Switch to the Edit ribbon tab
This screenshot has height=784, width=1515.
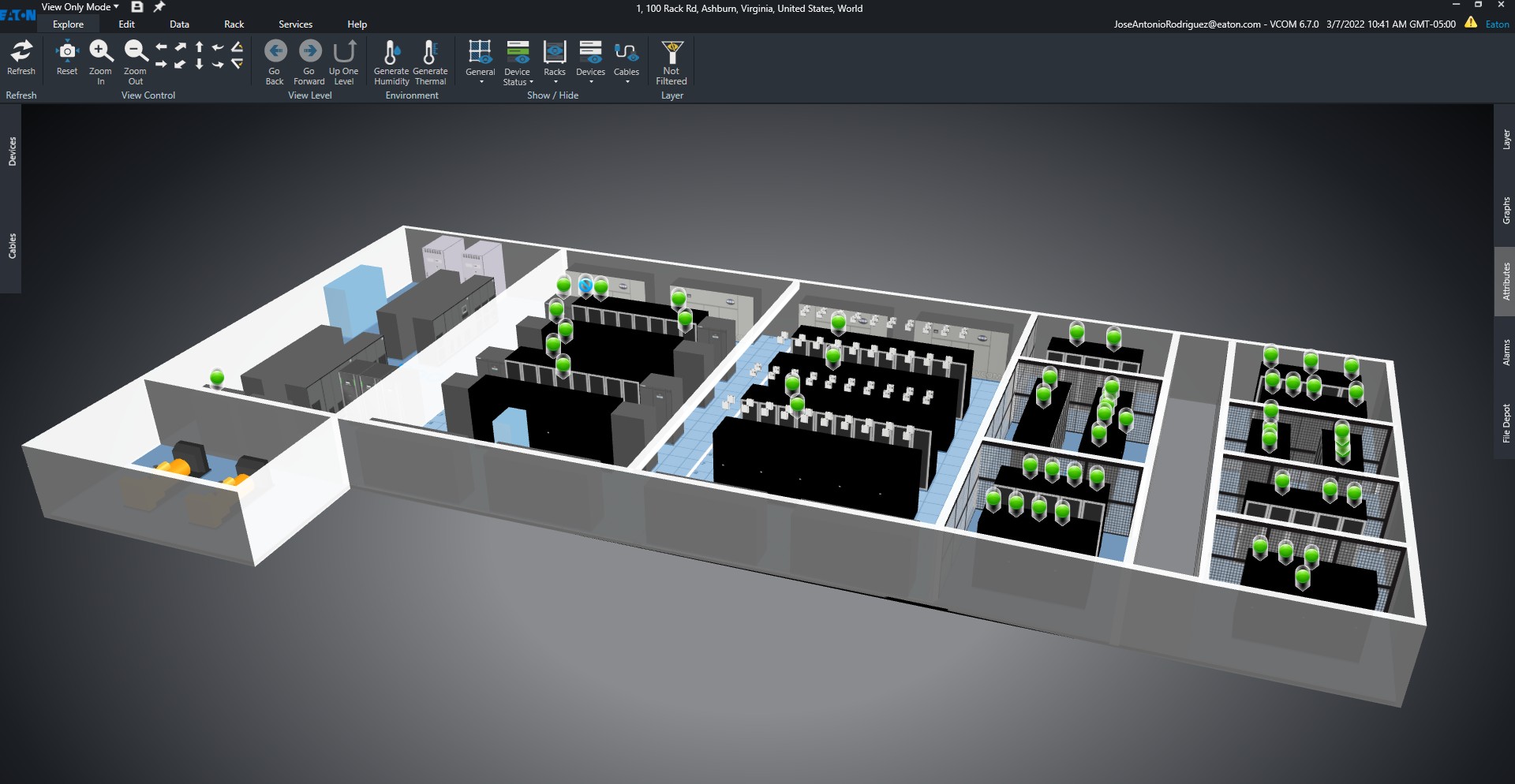[126, 24]
